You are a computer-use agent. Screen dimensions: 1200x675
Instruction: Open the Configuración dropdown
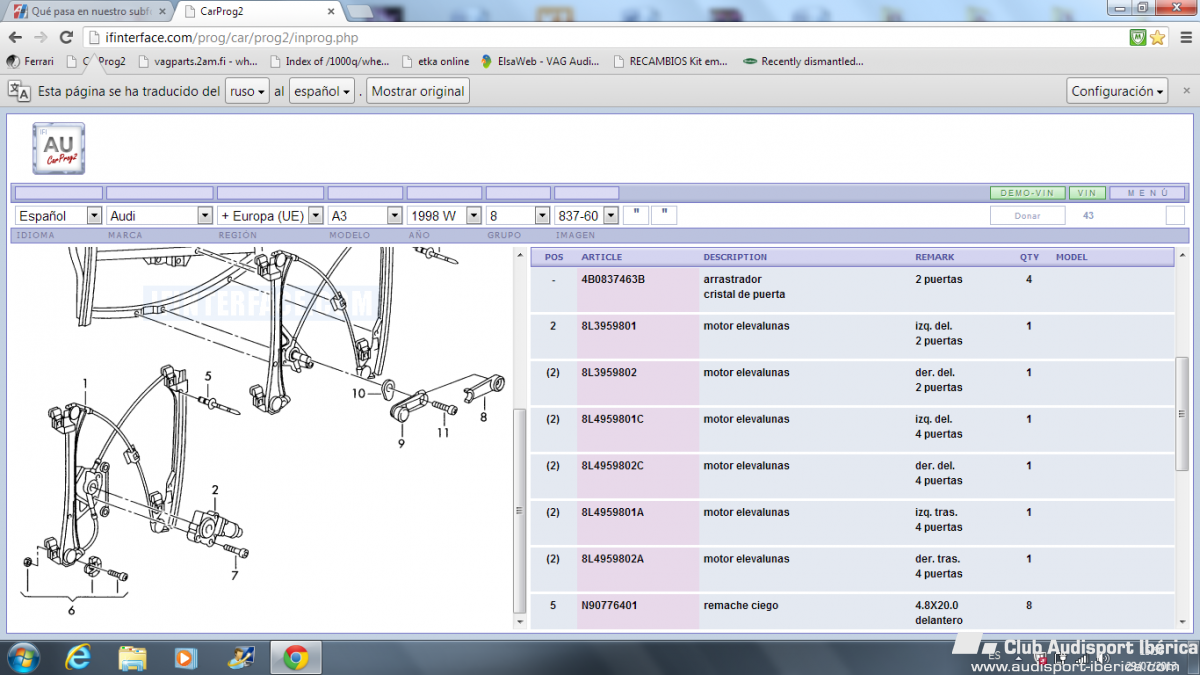(x=1118, y=91)
